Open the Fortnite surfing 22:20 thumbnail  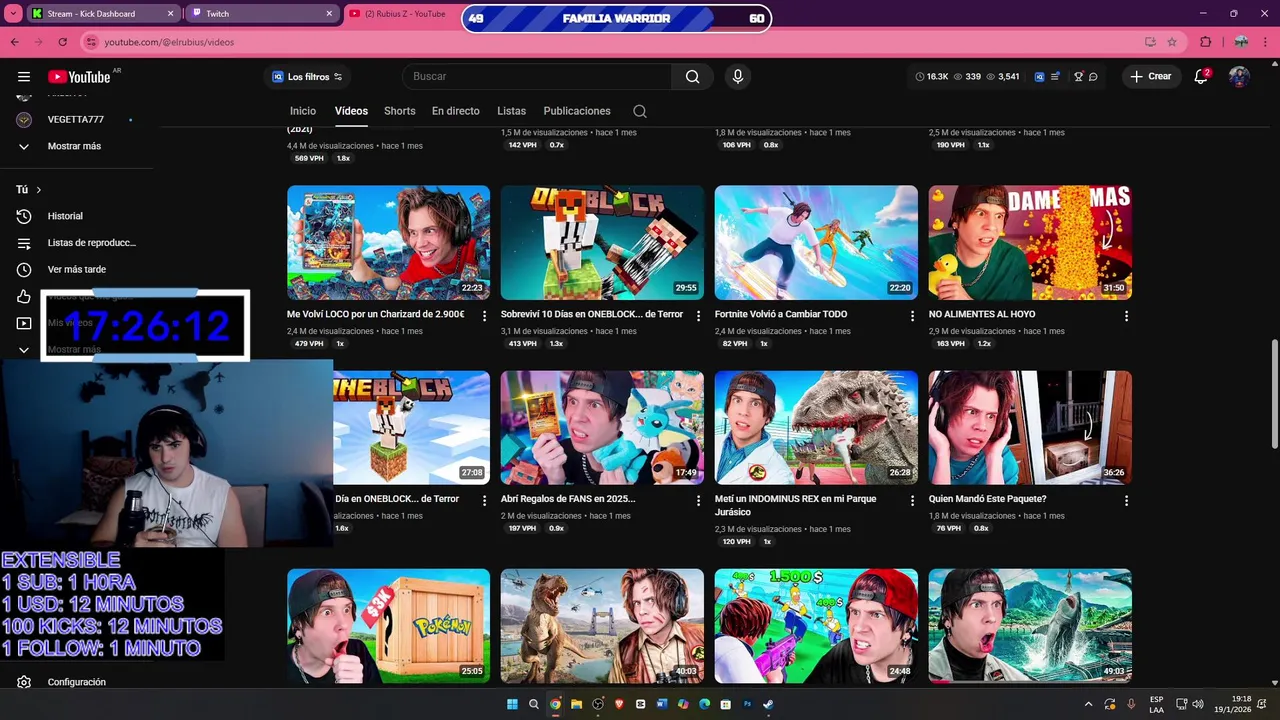[x=816, y=243]
